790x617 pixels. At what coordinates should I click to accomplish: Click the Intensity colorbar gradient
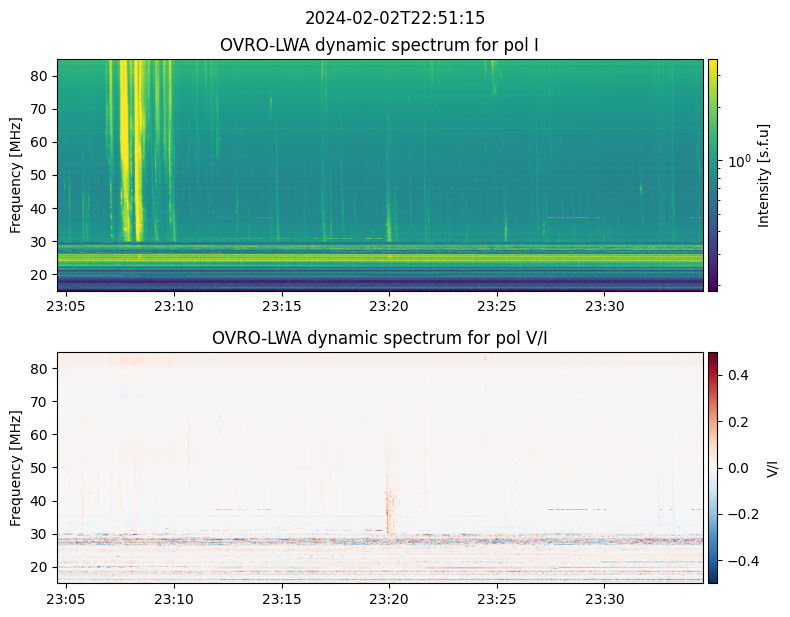coord(713,175)
